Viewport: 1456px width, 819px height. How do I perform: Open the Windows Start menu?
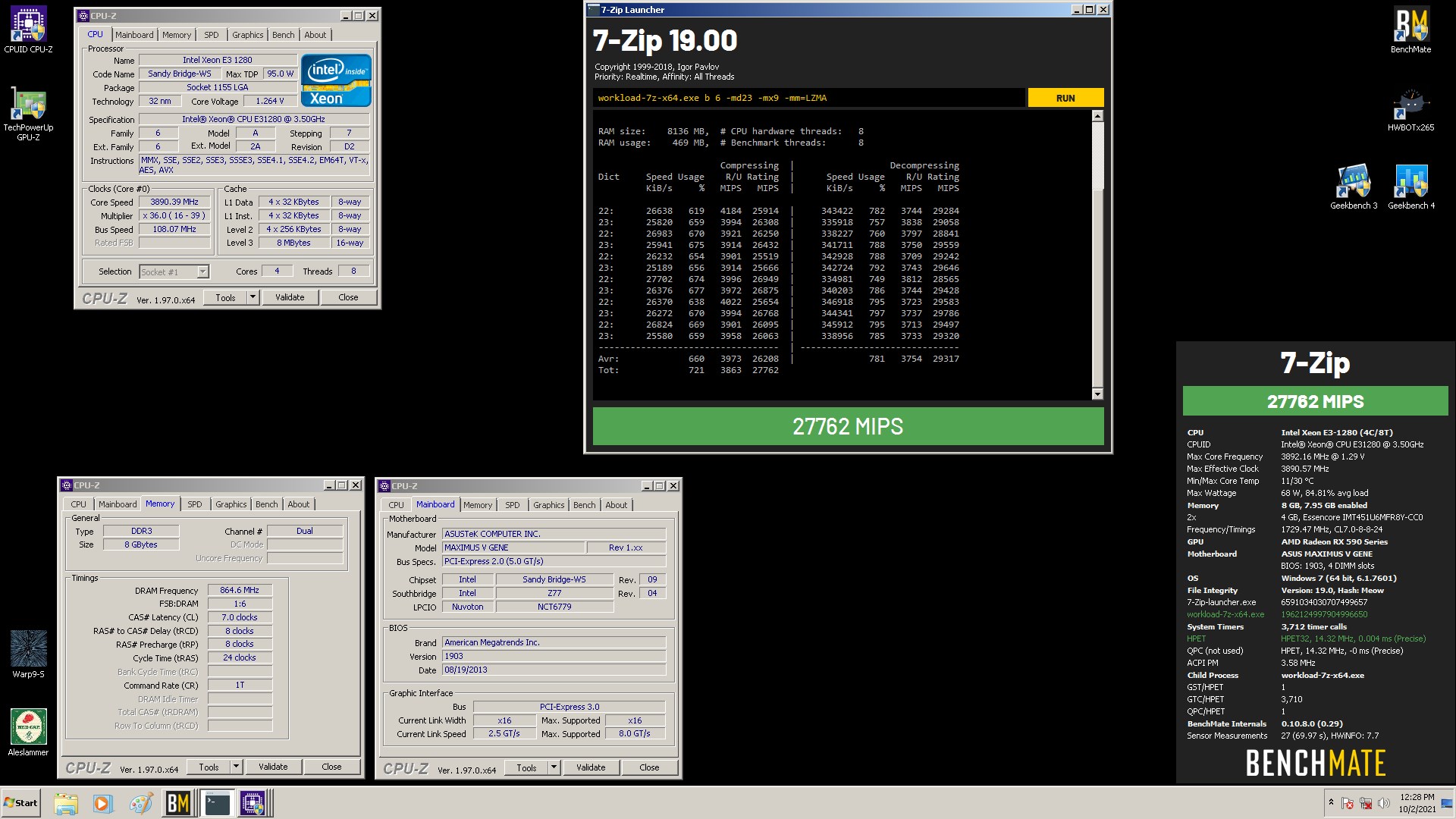tap(20, 803)
